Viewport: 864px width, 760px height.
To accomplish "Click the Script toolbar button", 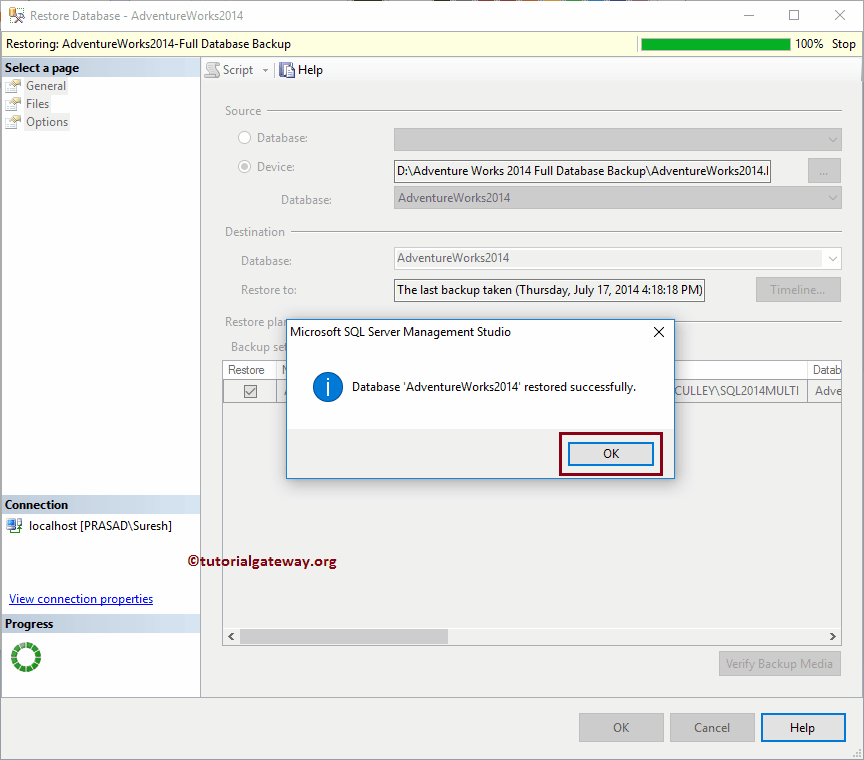I will coord(229,70).
